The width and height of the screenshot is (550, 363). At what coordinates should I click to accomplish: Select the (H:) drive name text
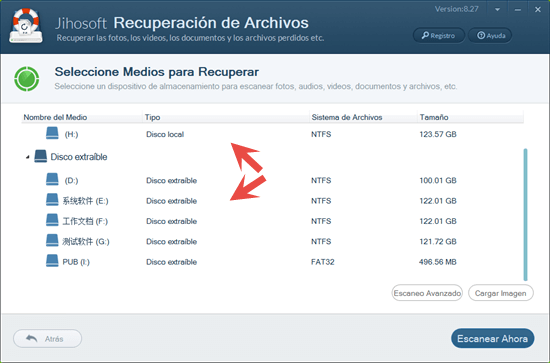pos(71,134)
